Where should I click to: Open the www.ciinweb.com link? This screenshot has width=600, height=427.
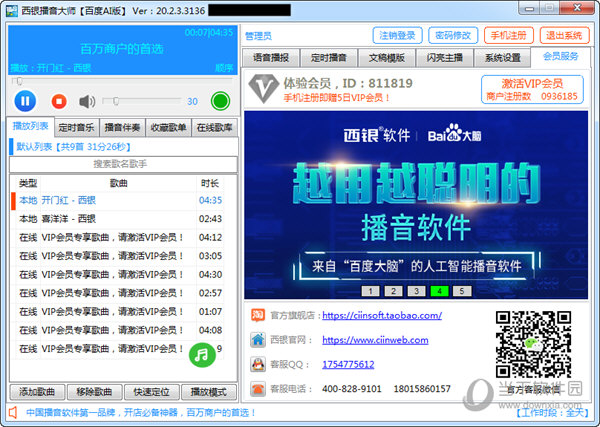(x=375, y=340)
